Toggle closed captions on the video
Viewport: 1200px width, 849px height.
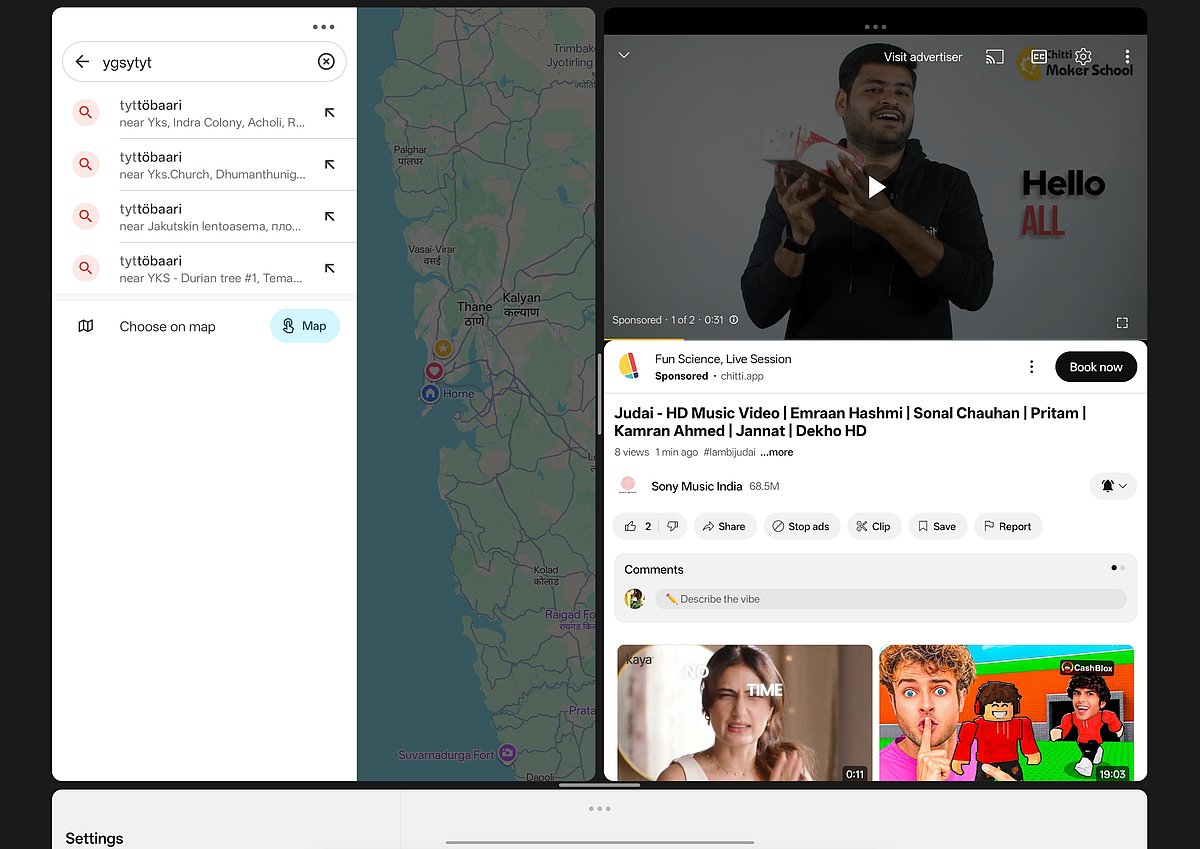(1039, 57)
